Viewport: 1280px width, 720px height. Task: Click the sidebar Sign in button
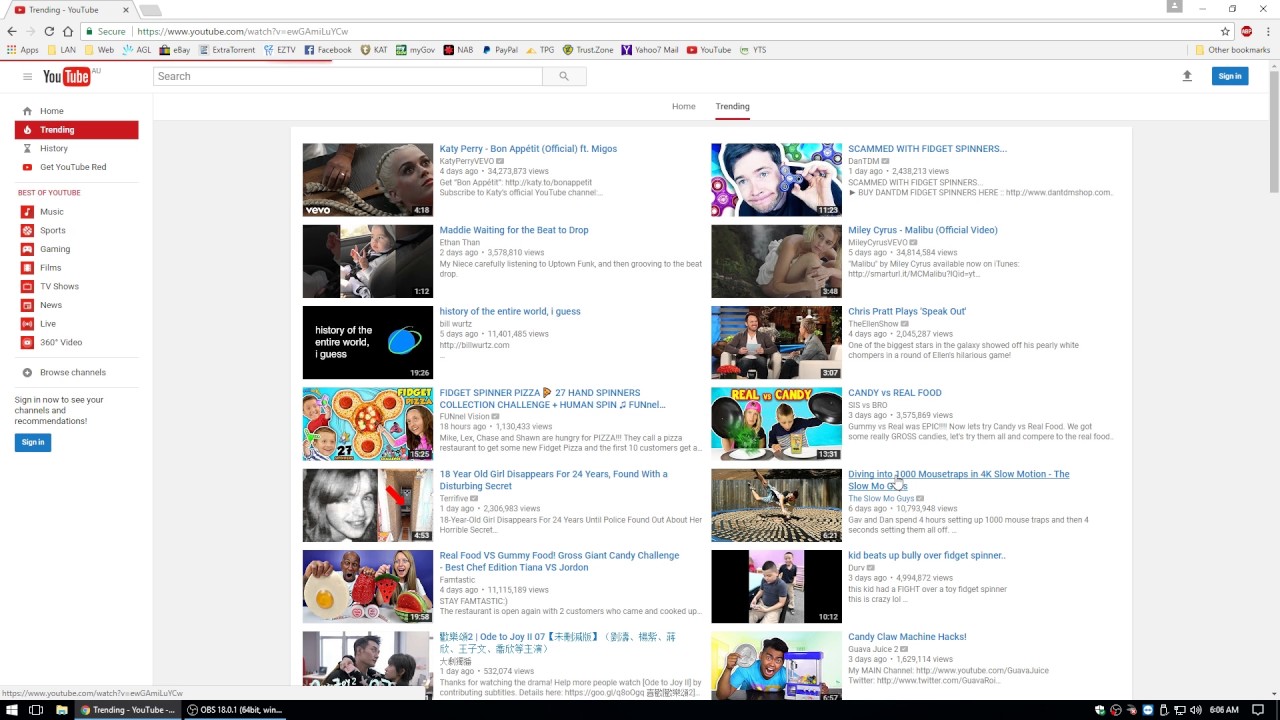tap(33, 442)
